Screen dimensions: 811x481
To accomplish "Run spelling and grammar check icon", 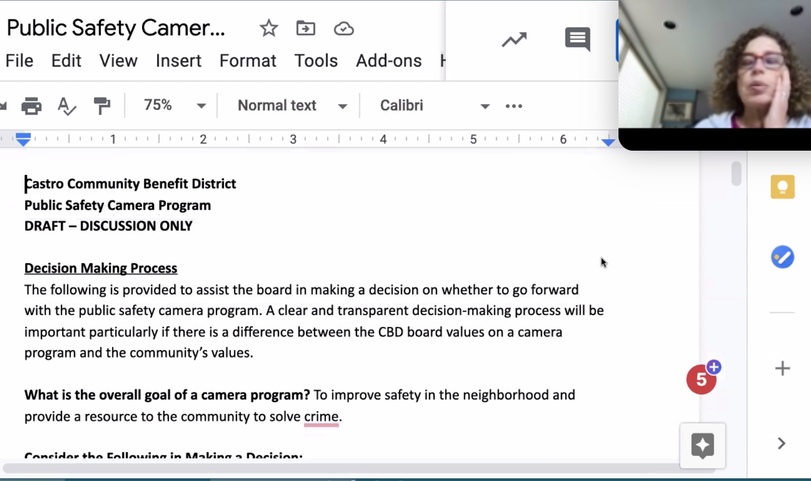I will pos(66,106).
